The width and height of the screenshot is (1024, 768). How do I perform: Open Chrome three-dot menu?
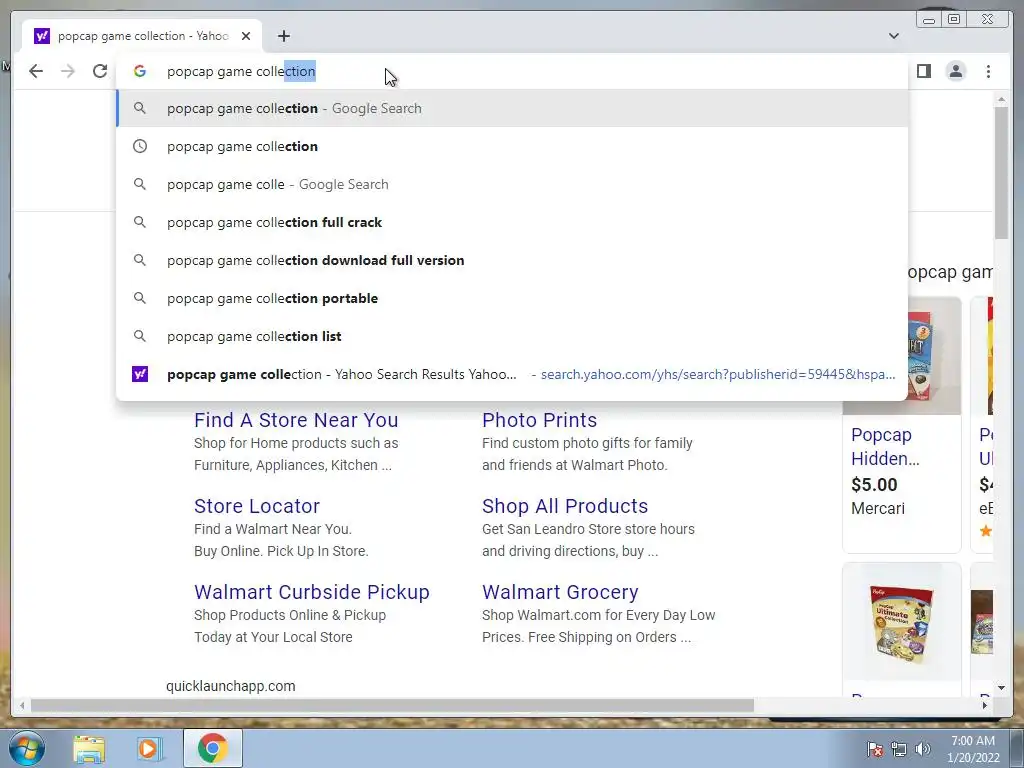tap(988, 71)
